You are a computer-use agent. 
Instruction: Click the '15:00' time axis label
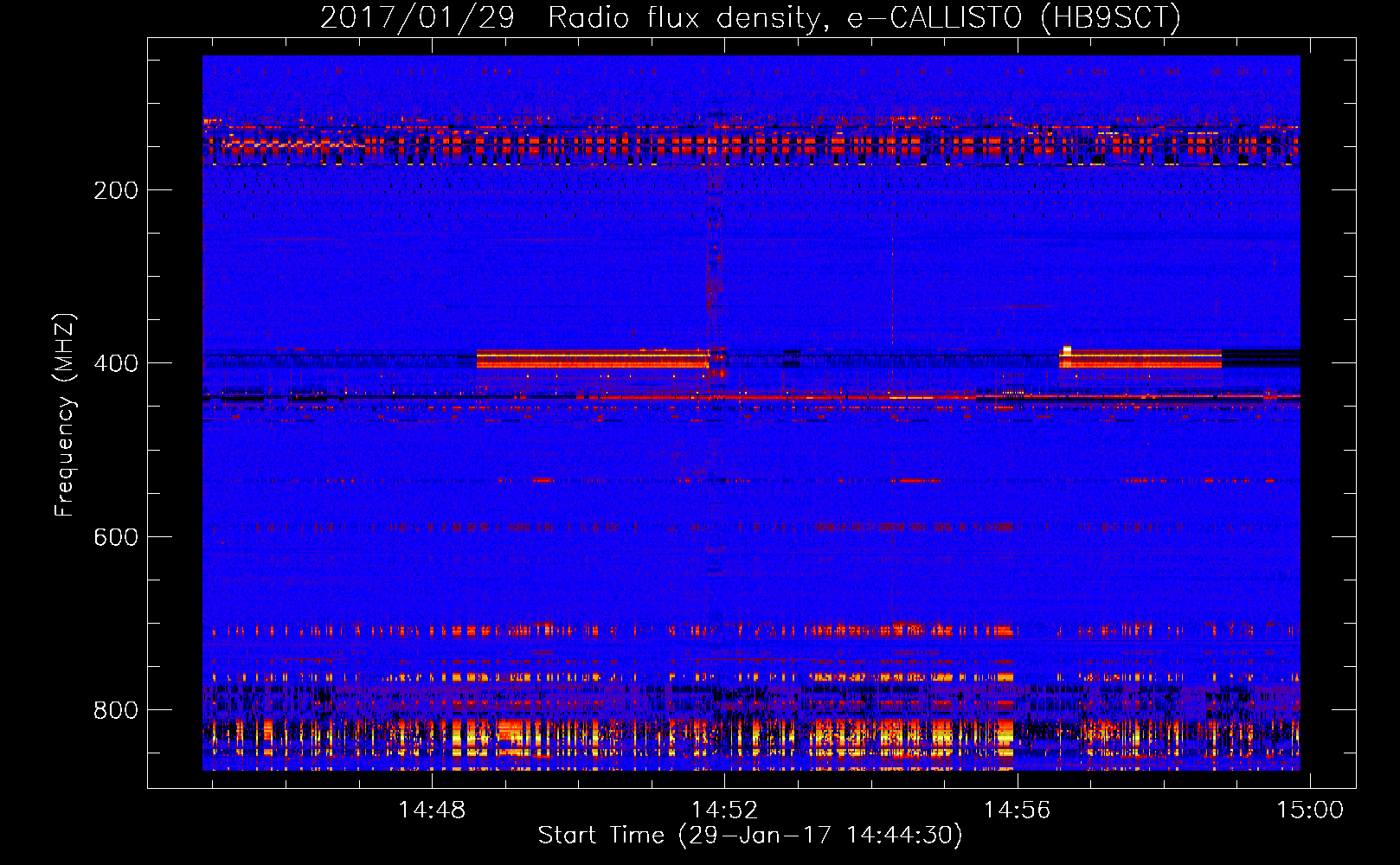pos(1310,810)
